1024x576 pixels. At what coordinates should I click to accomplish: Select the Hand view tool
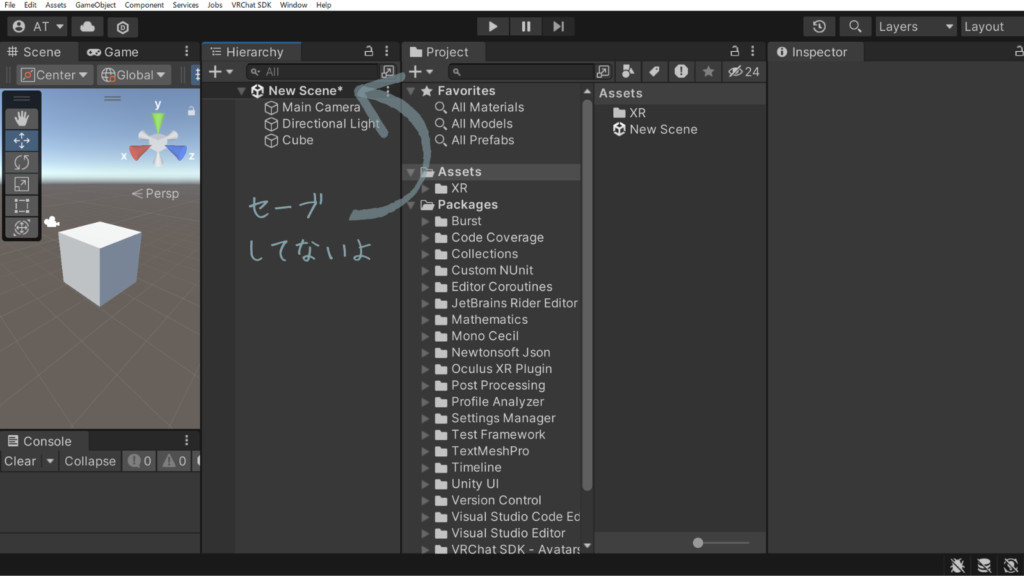(21, 118)
